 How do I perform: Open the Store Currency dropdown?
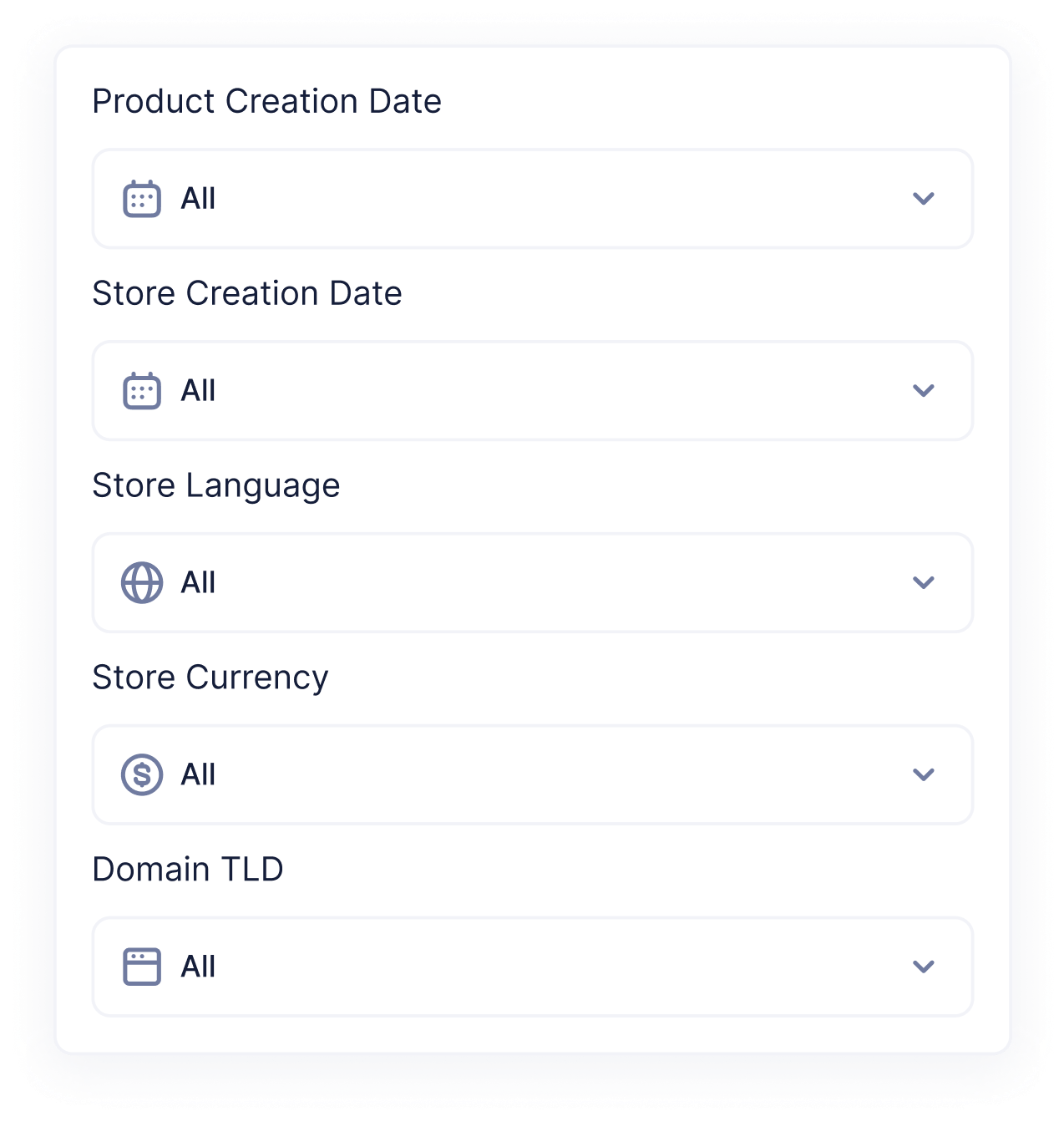[x=532, y=774]
